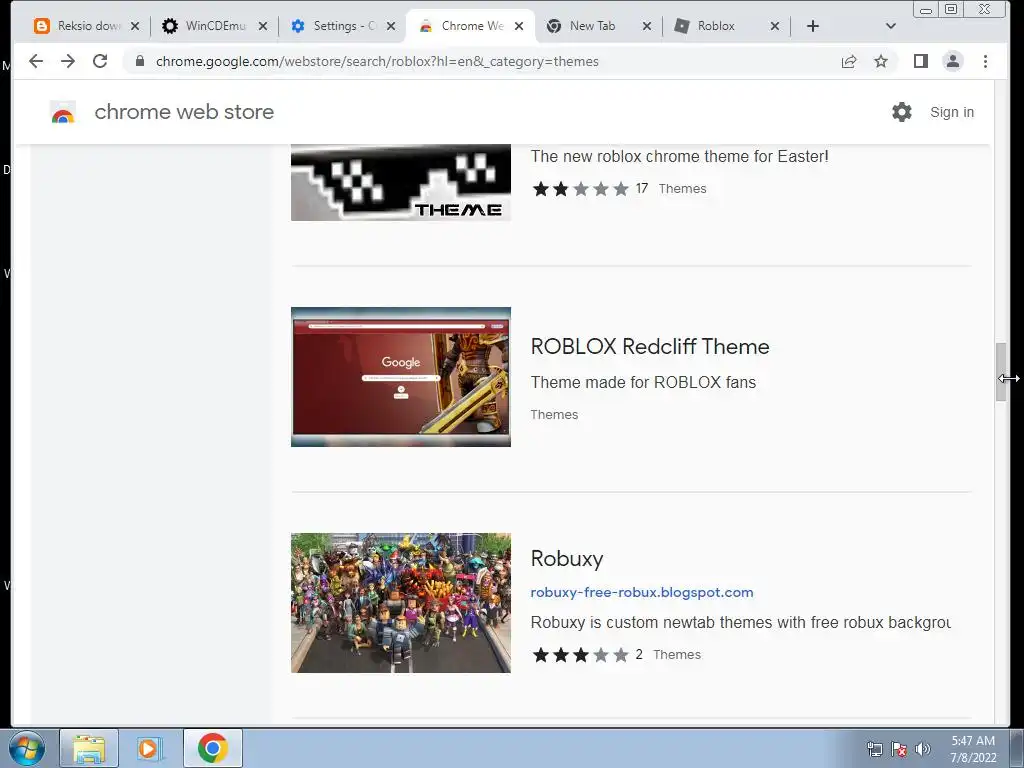
Task: Close the Reksio download tab
Action: (x=135, y=26)
